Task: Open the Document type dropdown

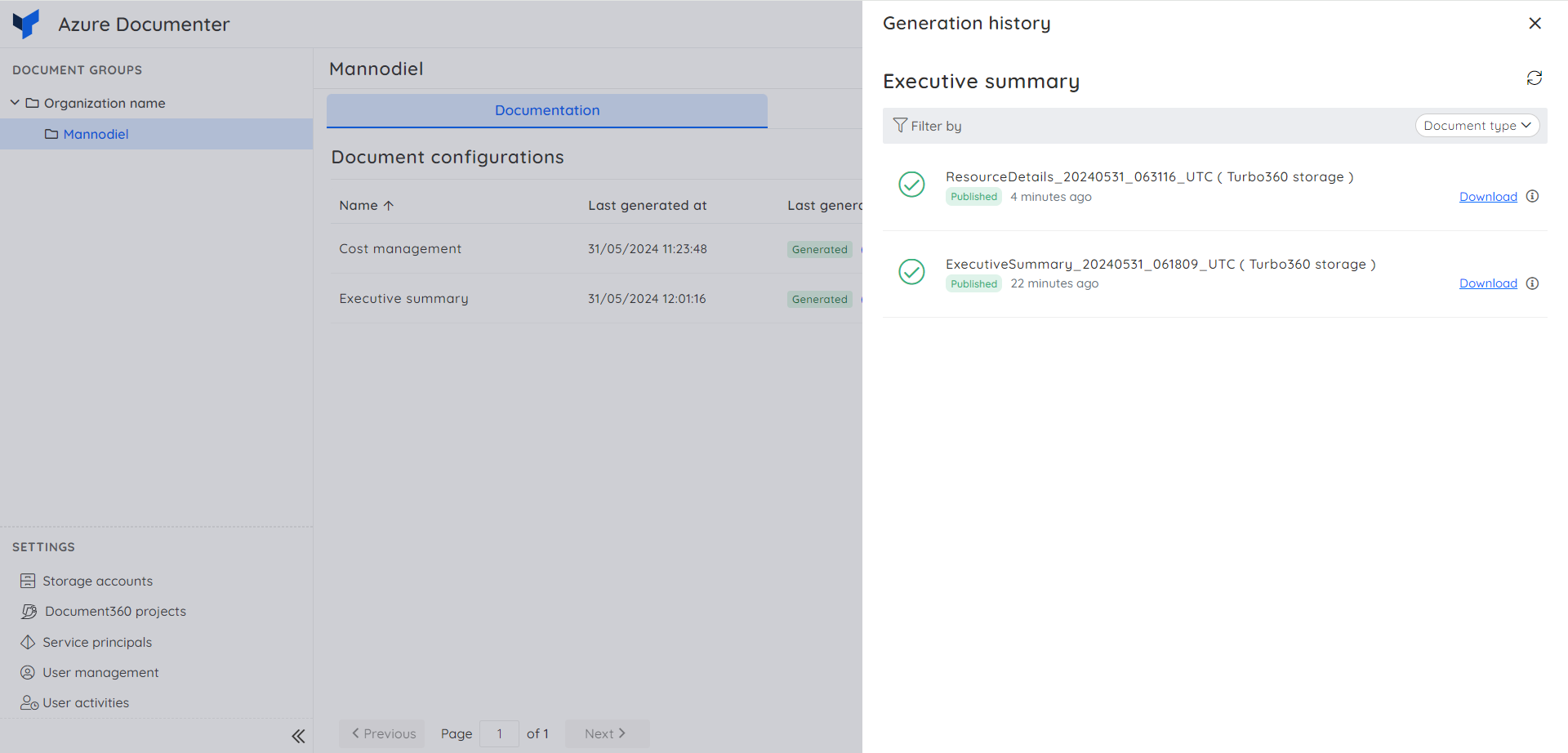Action: point(1477,125)
